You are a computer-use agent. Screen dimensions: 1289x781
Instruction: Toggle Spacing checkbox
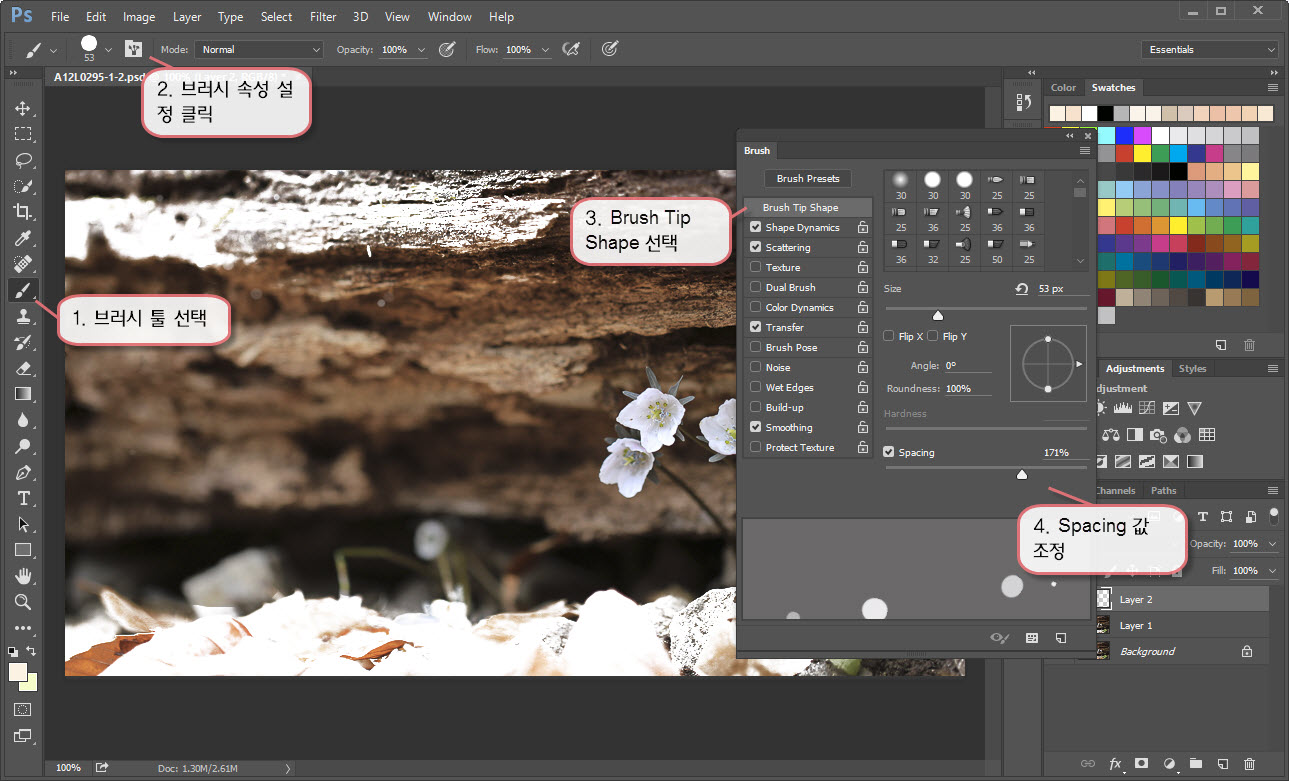coord(889,452)
